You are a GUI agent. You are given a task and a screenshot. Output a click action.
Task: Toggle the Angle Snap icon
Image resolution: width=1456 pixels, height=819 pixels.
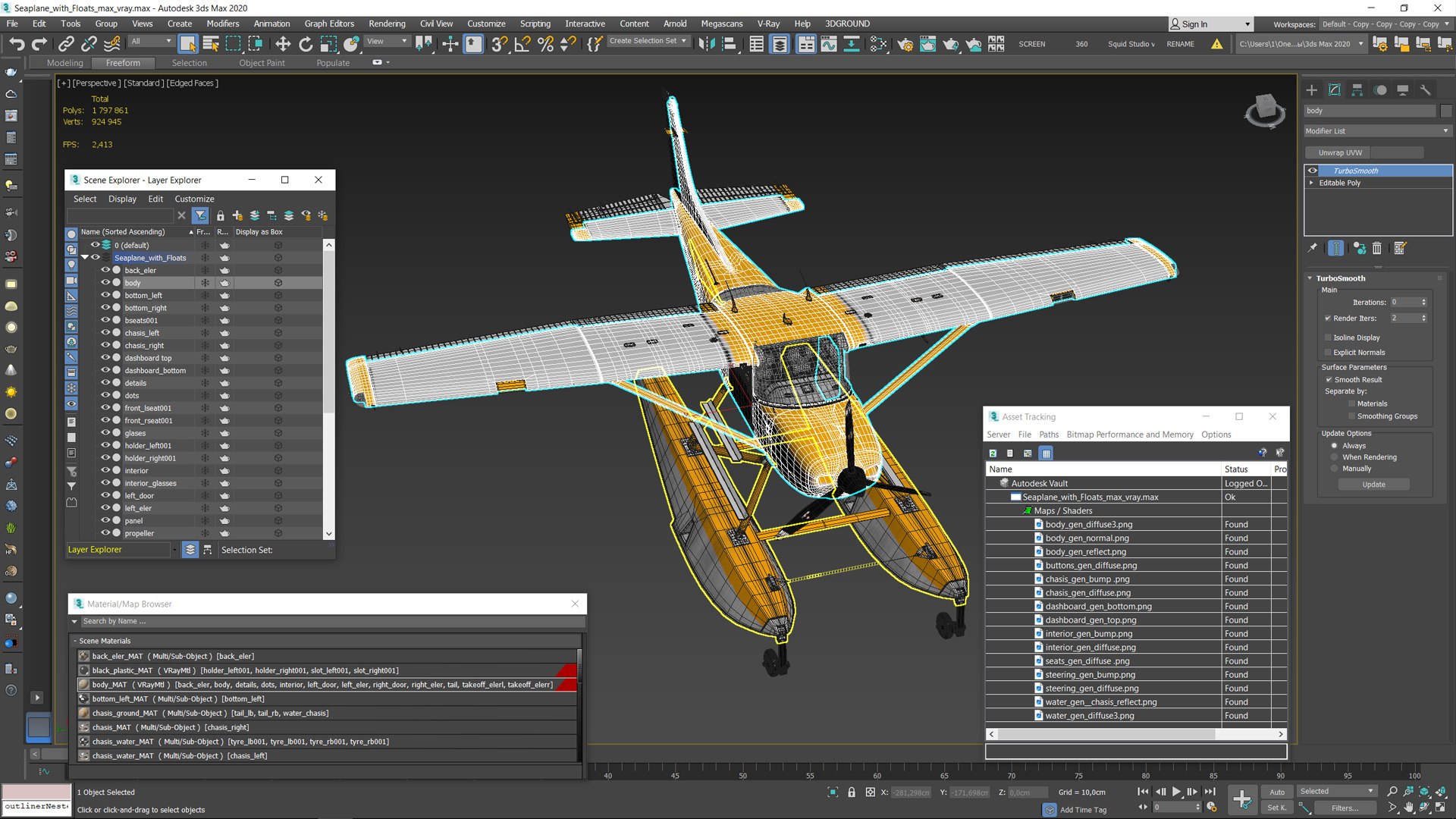[x=522, y=44]
